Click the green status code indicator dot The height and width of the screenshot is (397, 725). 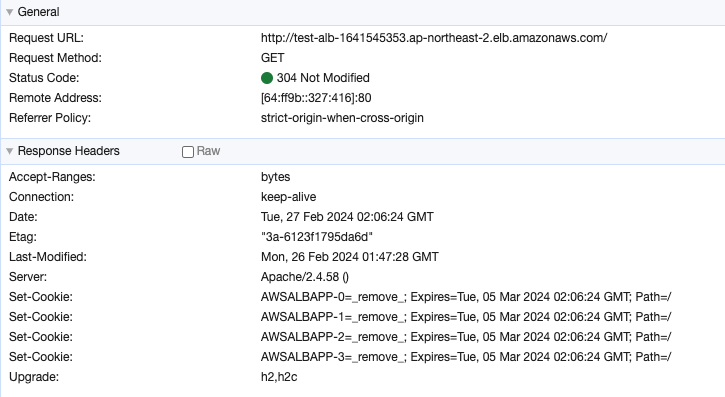[x=267, y=78]
